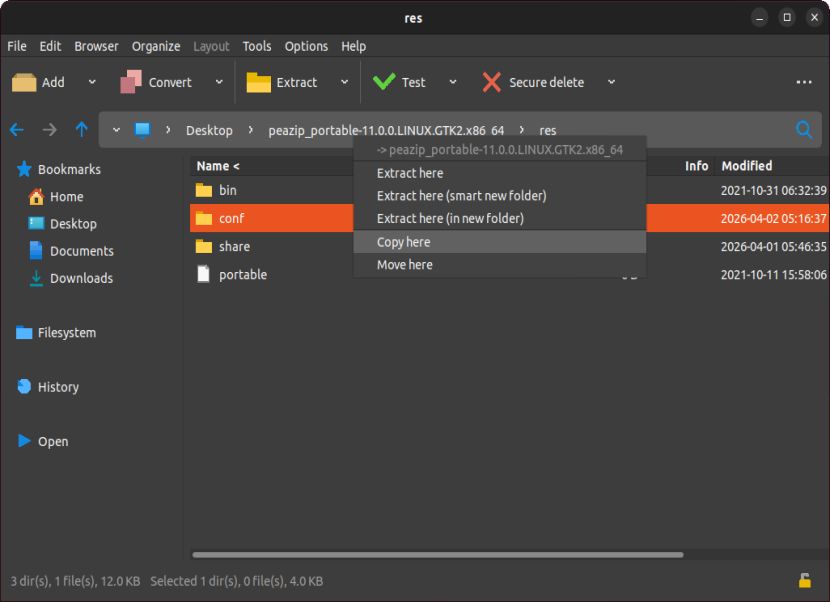The image size is (830, 602).
Task: Click the 2026-04-02 05:16:37 date cell
Action: point(773,219)
